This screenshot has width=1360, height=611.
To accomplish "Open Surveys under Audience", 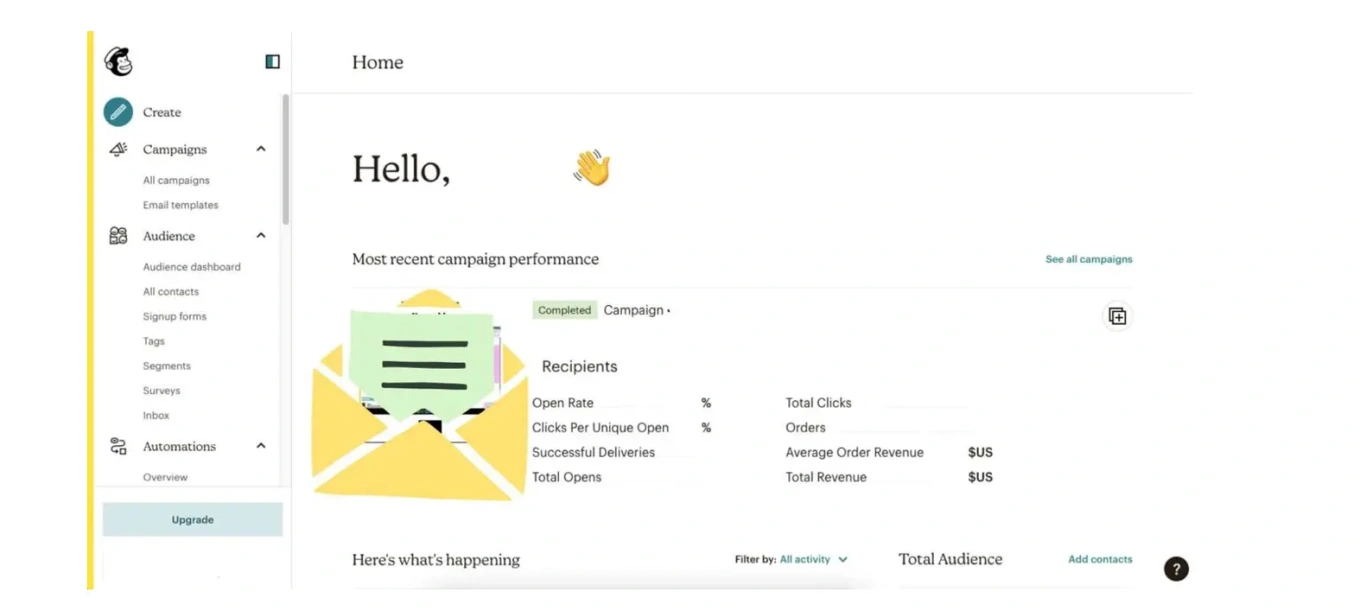I will pos(161,391).
